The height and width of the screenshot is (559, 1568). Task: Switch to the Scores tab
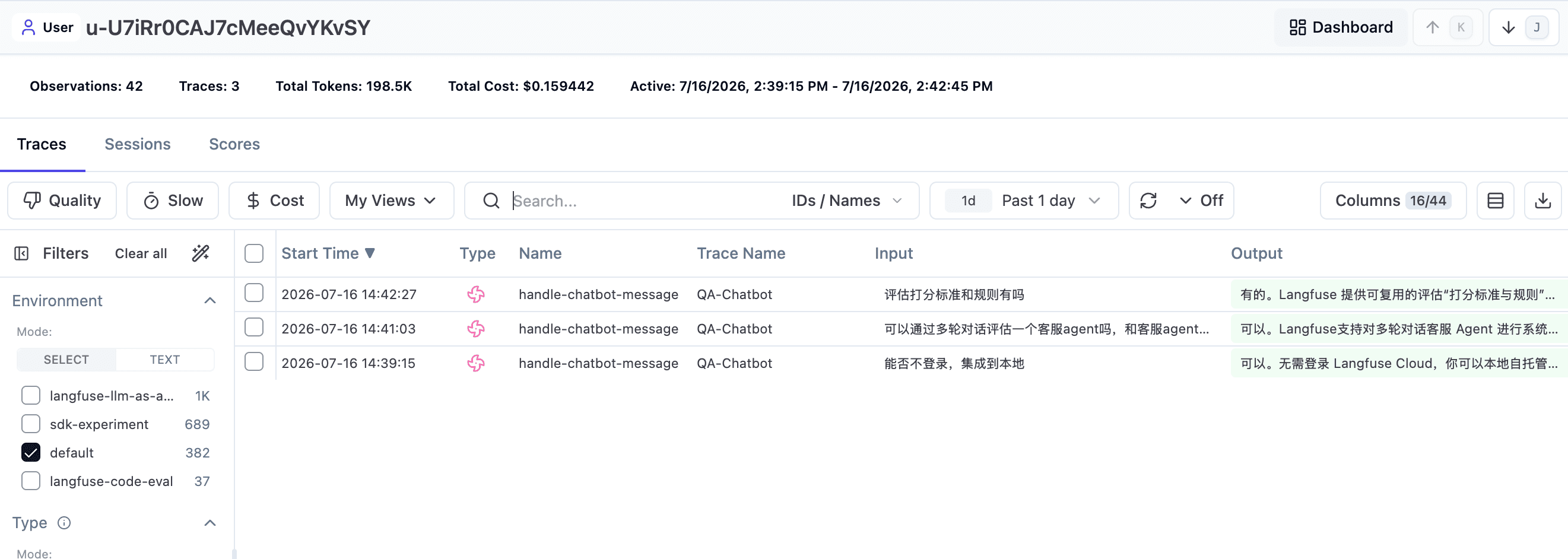[x=234, y=144]
